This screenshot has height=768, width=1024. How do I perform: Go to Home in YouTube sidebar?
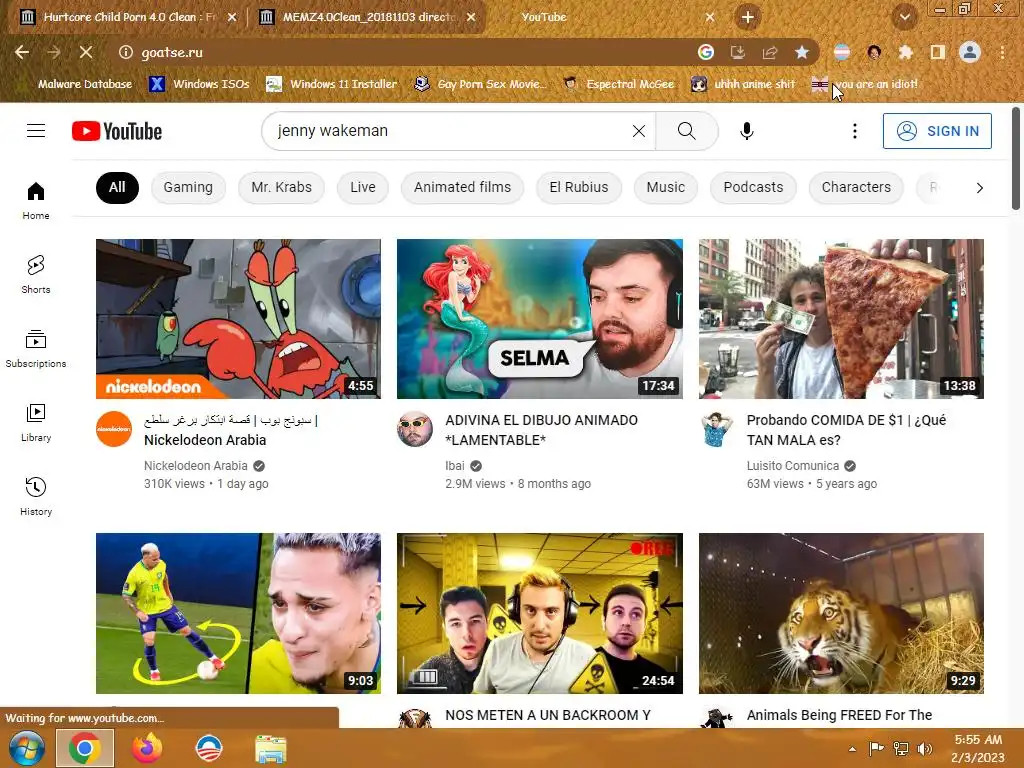point(36,200)
